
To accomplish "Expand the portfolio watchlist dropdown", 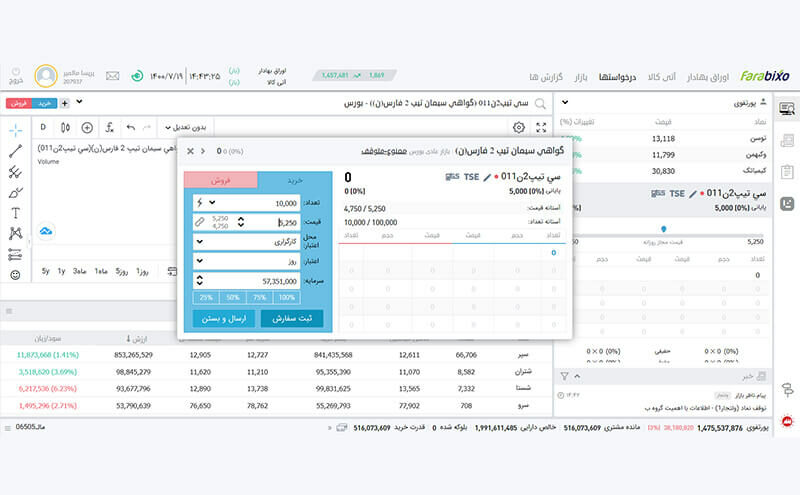I will 565,102.
